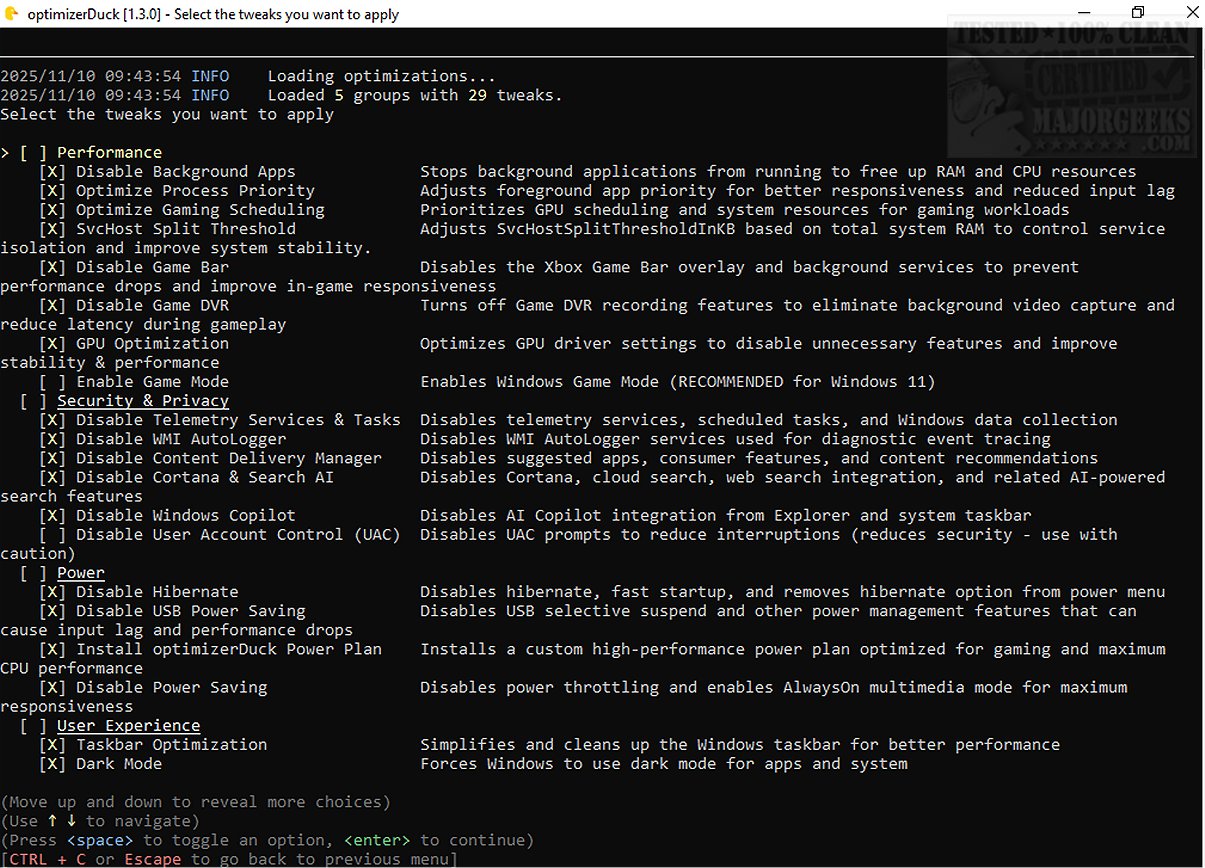Select the Power group heading

(81, 573)
